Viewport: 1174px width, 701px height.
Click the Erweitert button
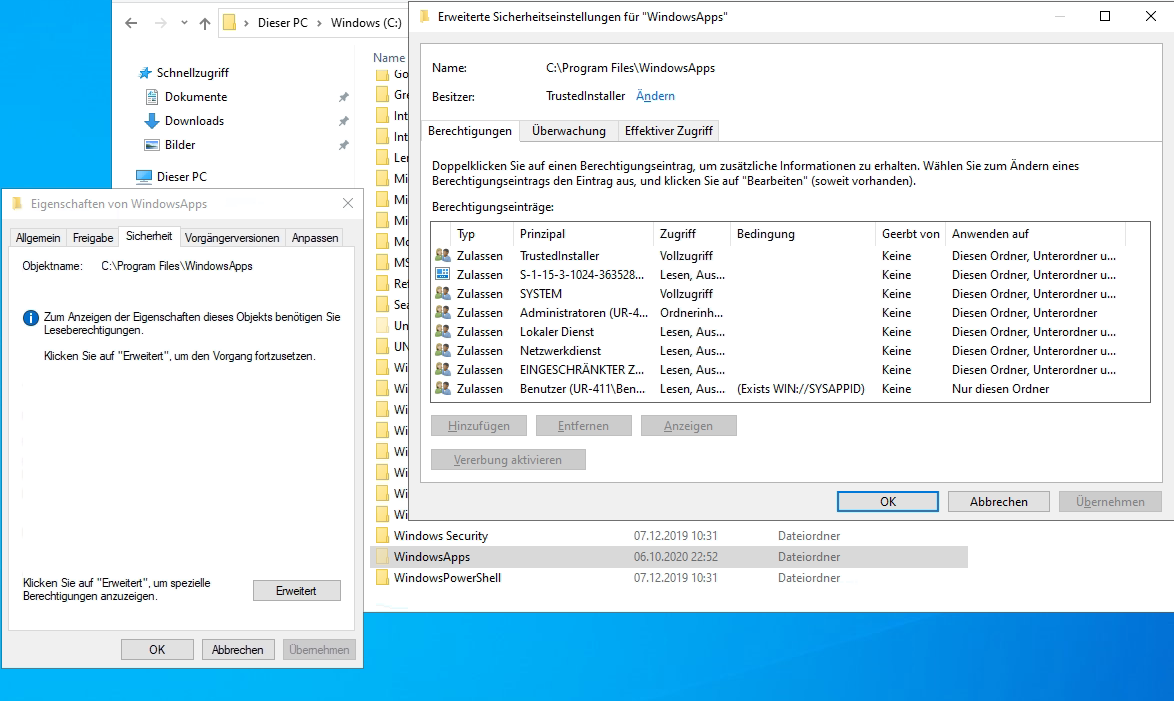[x=296, y=591]
